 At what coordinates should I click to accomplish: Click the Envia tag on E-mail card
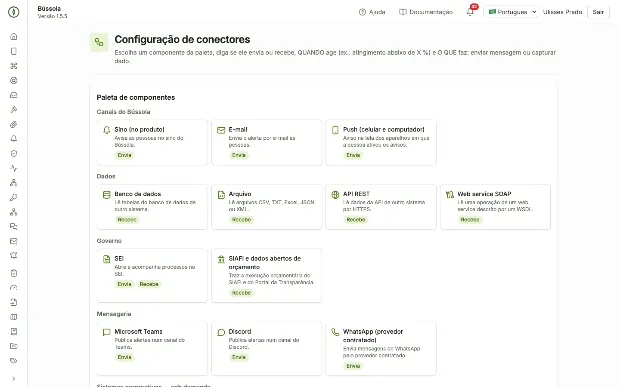(238, 155)
